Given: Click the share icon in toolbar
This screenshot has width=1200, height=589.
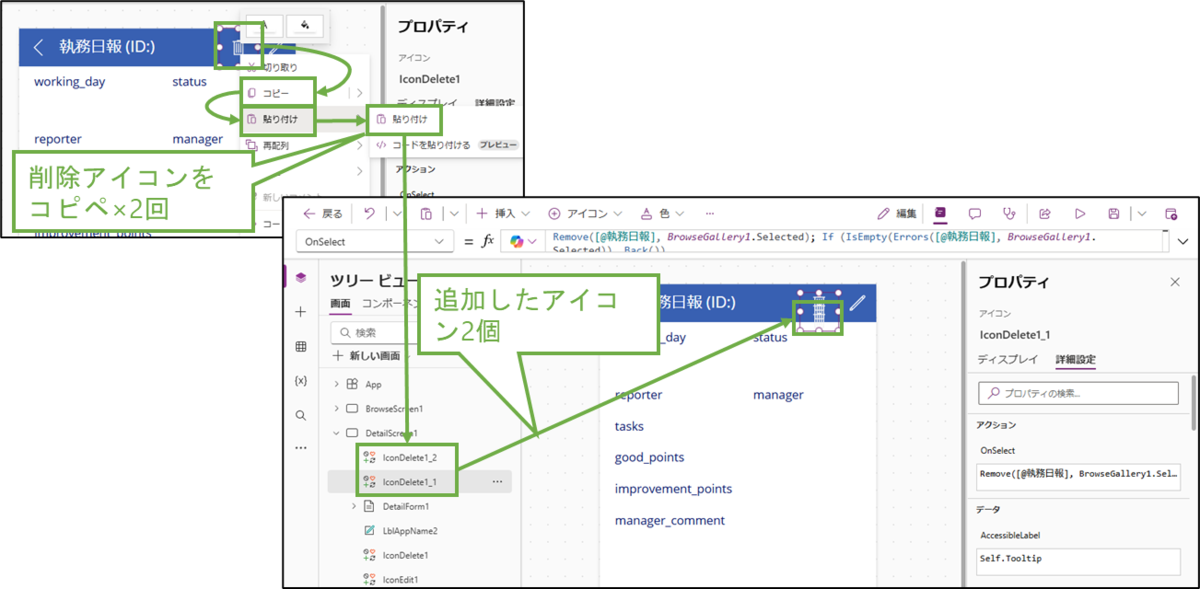Looking at the screenshot, I should click(1045, 213).
